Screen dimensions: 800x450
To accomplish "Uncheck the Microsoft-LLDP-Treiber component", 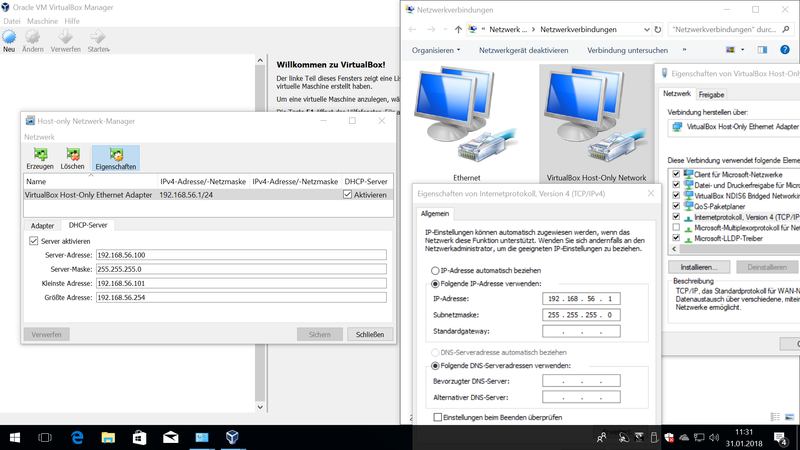I will pos(676,238).
